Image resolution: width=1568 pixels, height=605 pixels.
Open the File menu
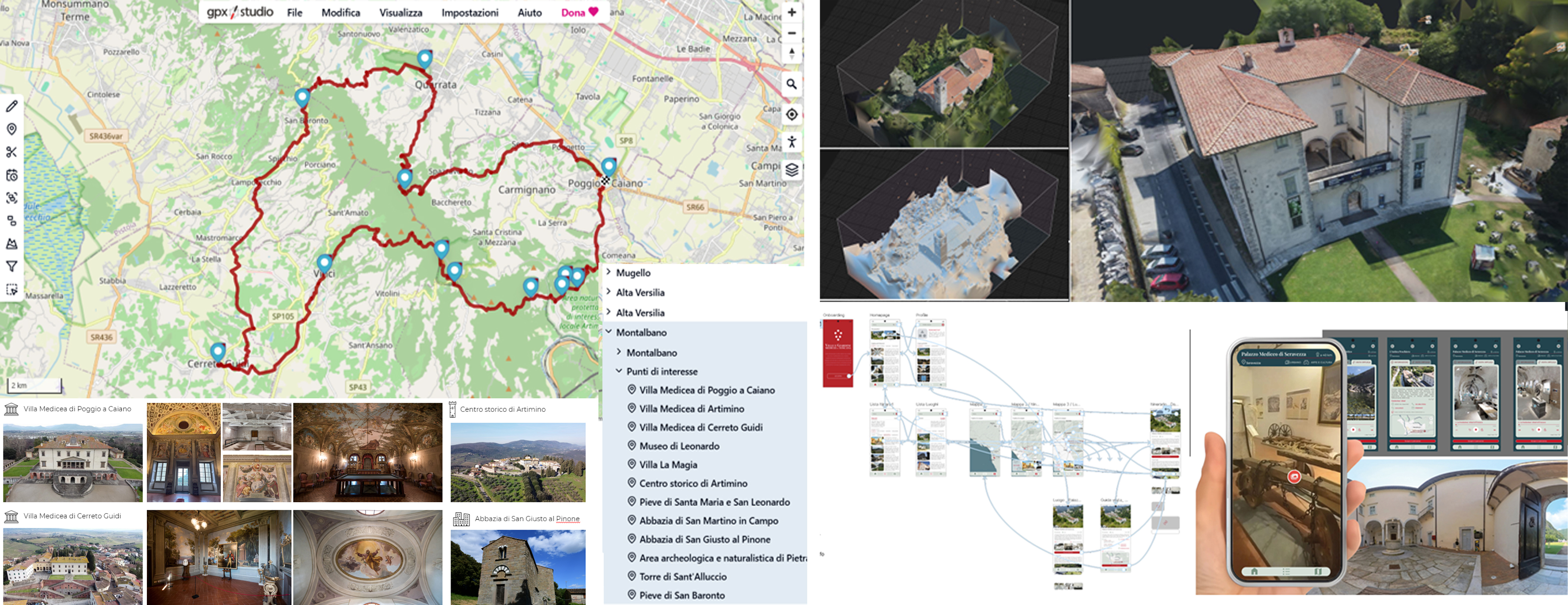(x=295, y=13)
